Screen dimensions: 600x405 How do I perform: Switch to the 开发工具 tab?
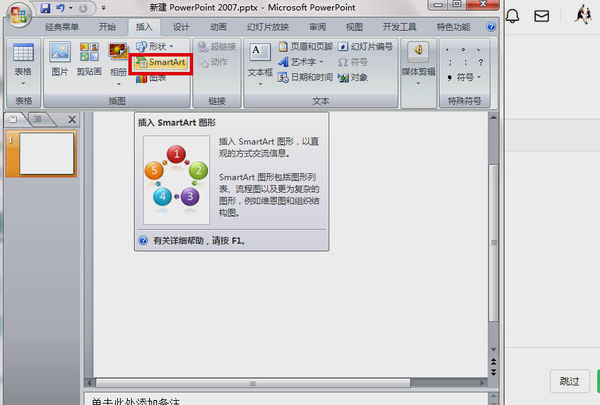tap(399, 27)
